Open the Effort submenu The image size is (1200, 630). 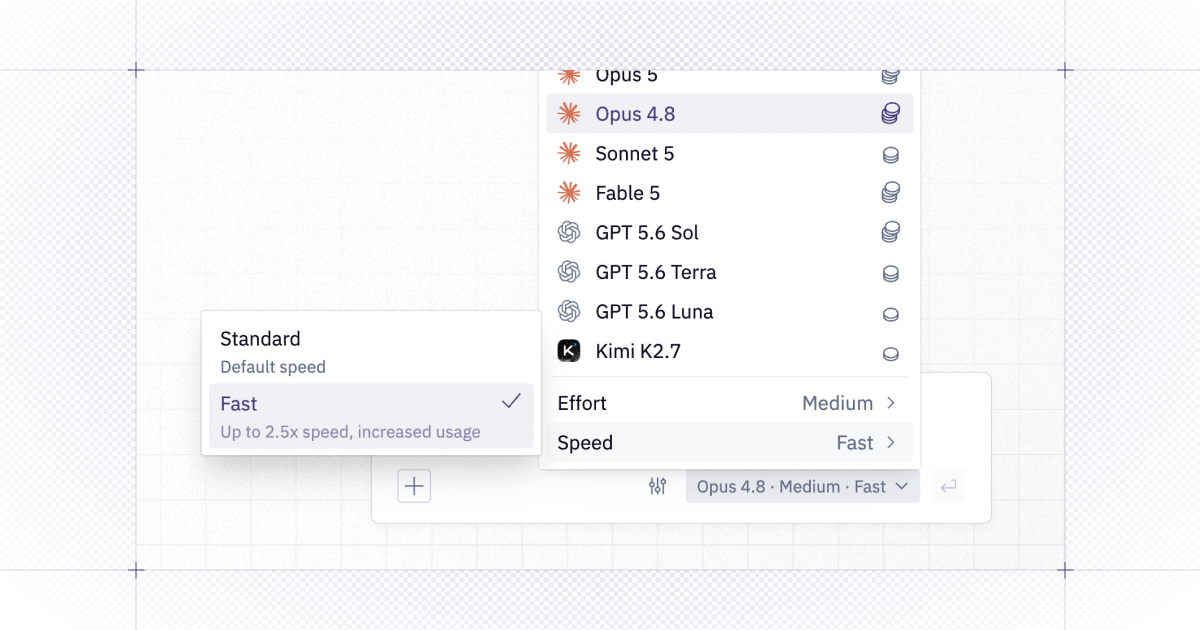[x=729, y=403]
